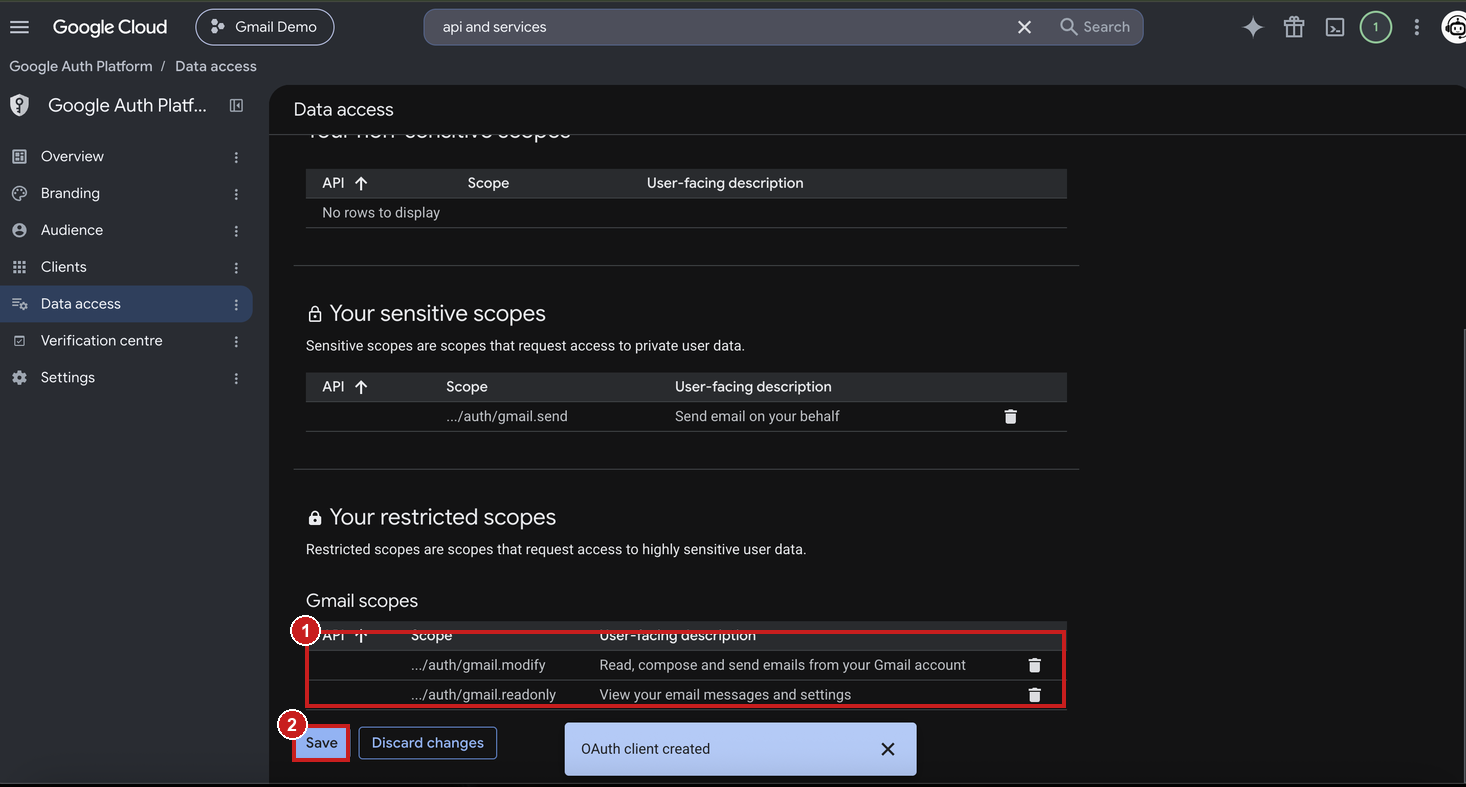This screenshot has height=787, width=1466.
Task: Open three-dot menu next to Branding
Action: point(236,194)
